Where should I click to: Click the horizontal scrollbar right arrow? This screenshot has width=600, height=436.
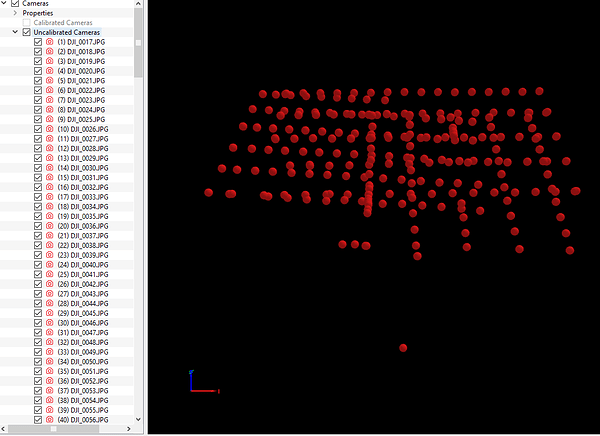[x=129, y=429]
